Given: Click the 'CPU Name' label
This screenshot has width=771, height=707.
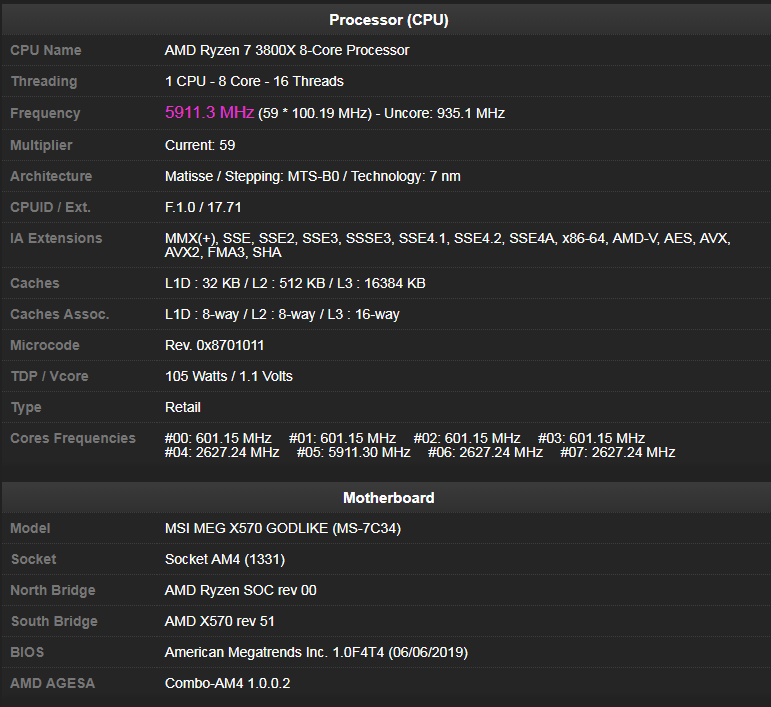Looking at the screenshot, I should coord(46,50).
